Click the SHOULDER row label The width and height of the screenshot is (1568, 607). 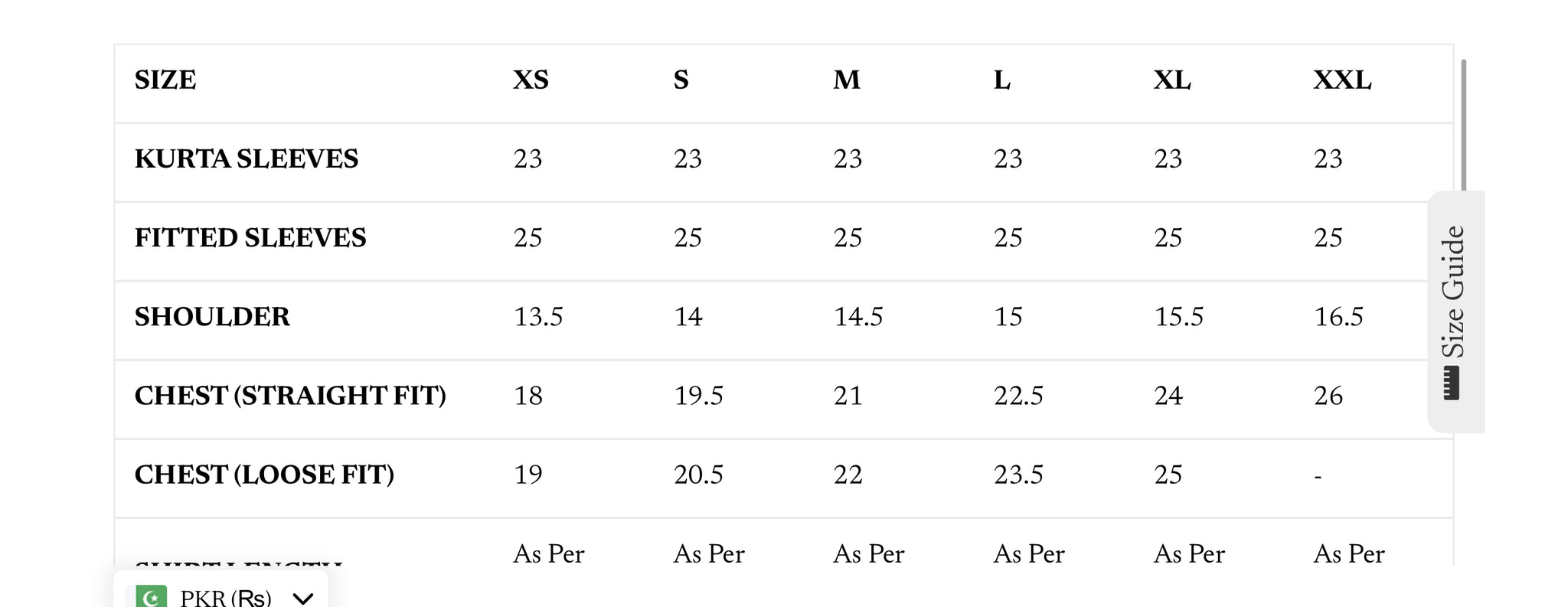(212, 317)
